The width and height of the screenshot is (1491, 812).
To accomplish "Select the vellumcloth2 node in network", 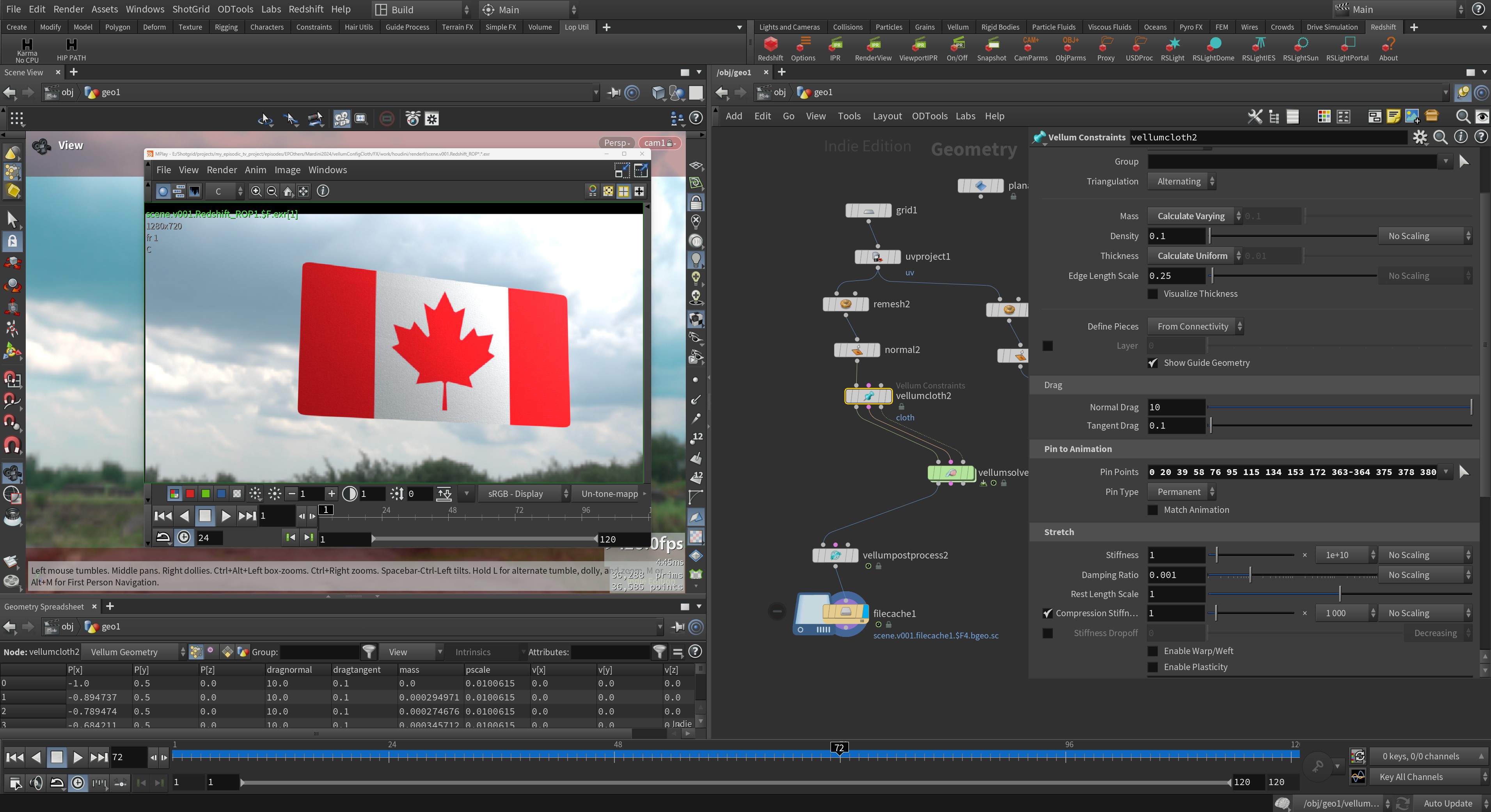I will pos(868,397).
